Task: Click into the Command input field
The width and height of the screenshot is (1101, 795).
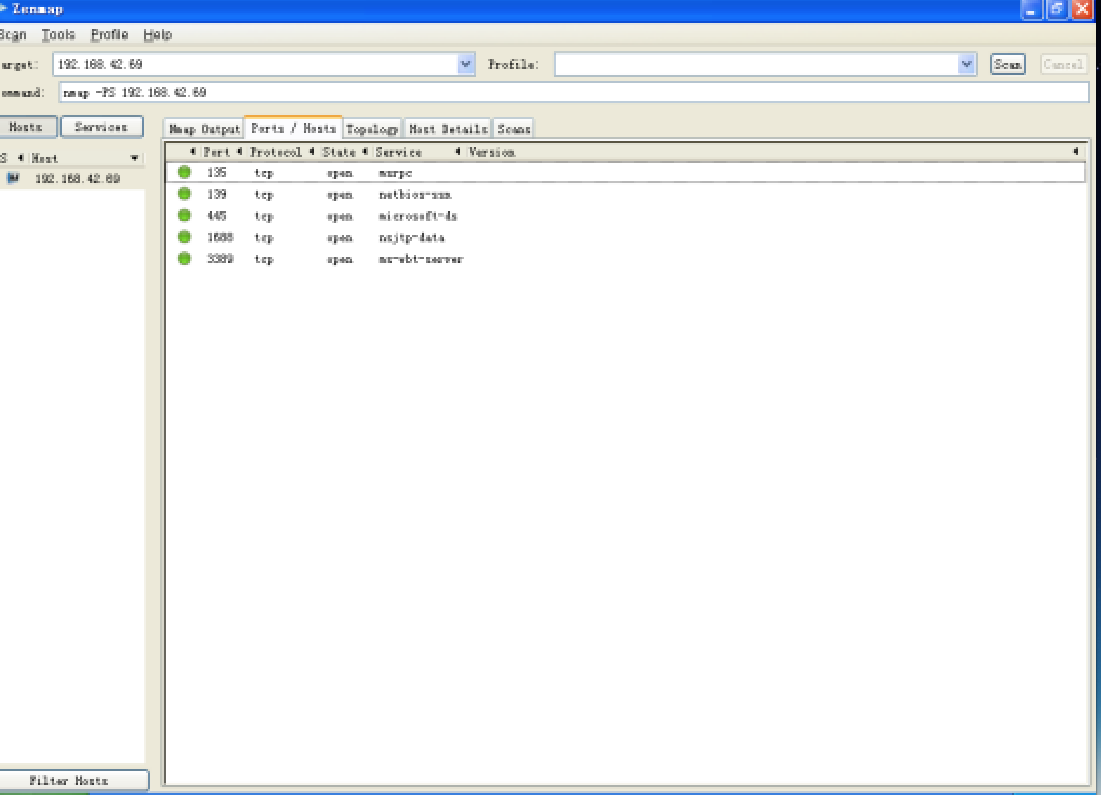Action: [x=574, y=92]
